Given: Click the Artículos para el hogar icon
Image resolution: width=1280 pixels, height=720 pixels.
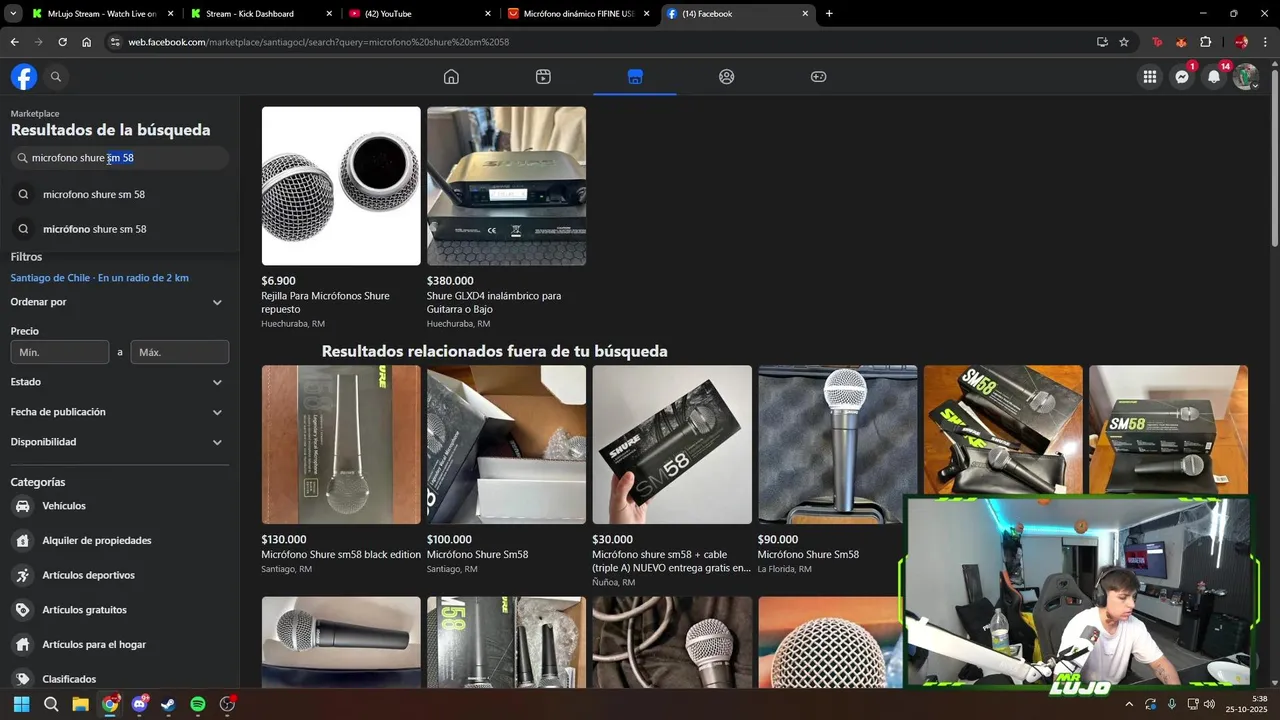Looking at the screenshot, I should (23, 645).
